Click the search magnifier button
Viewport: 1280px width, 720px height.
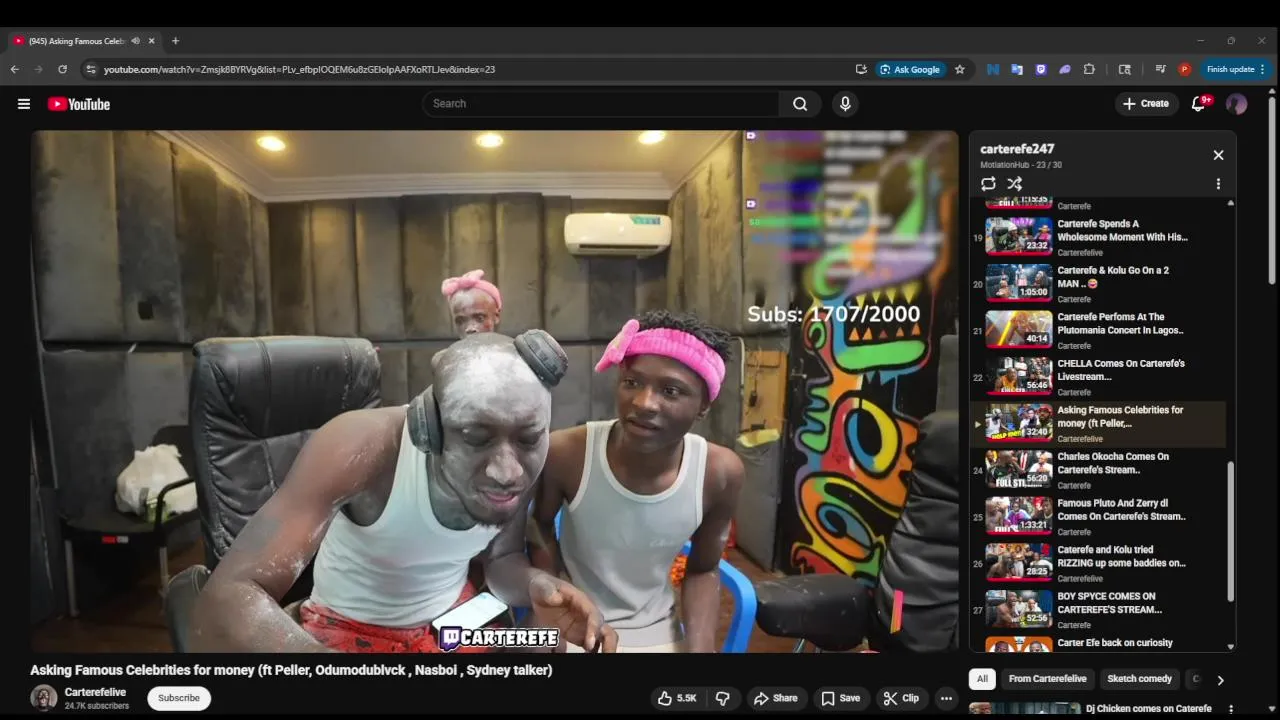pyautogui.click(x=800, y=104)
